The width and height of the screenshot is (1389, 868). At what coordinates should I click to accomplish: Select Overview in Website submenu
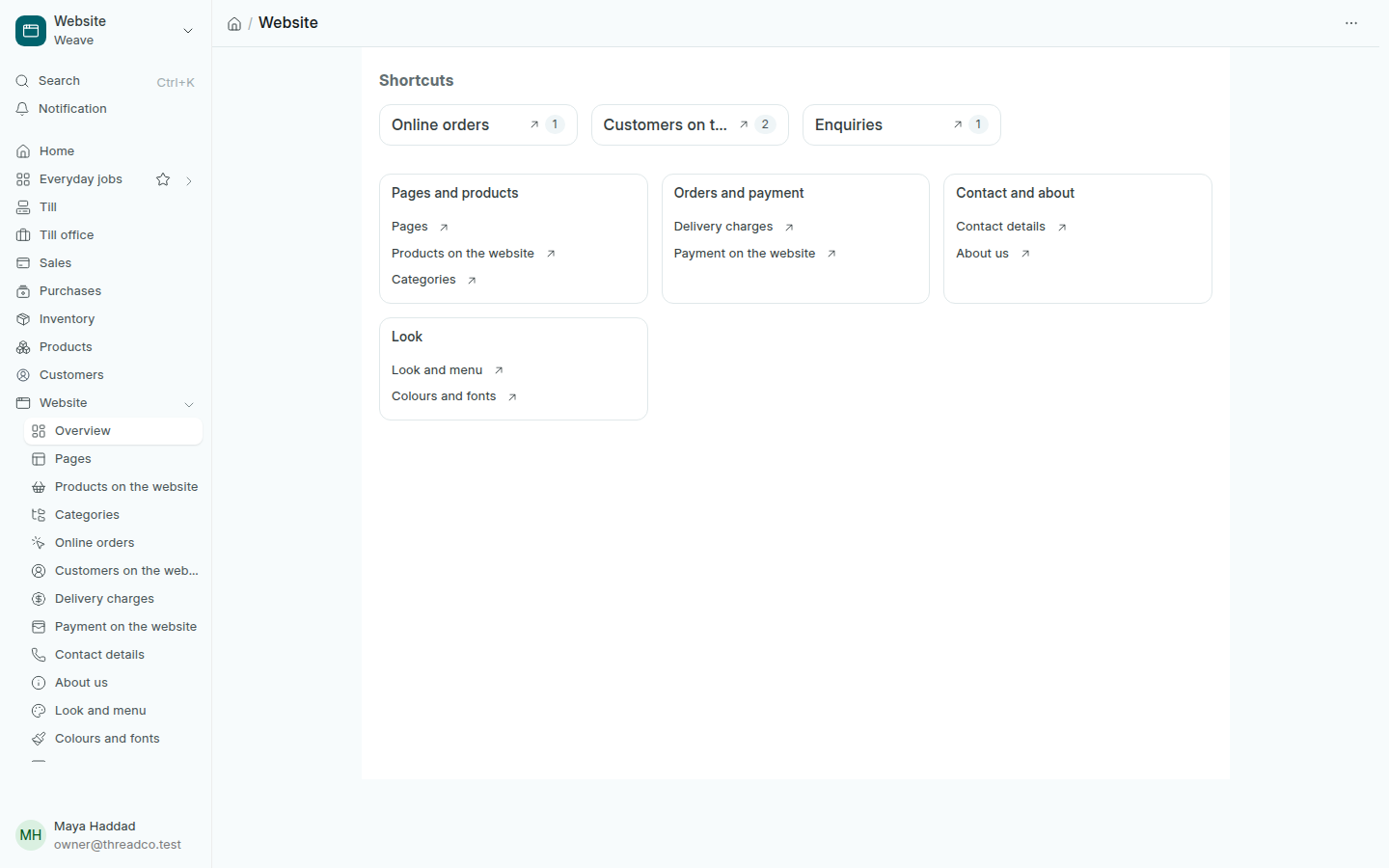tap(113, 431)
